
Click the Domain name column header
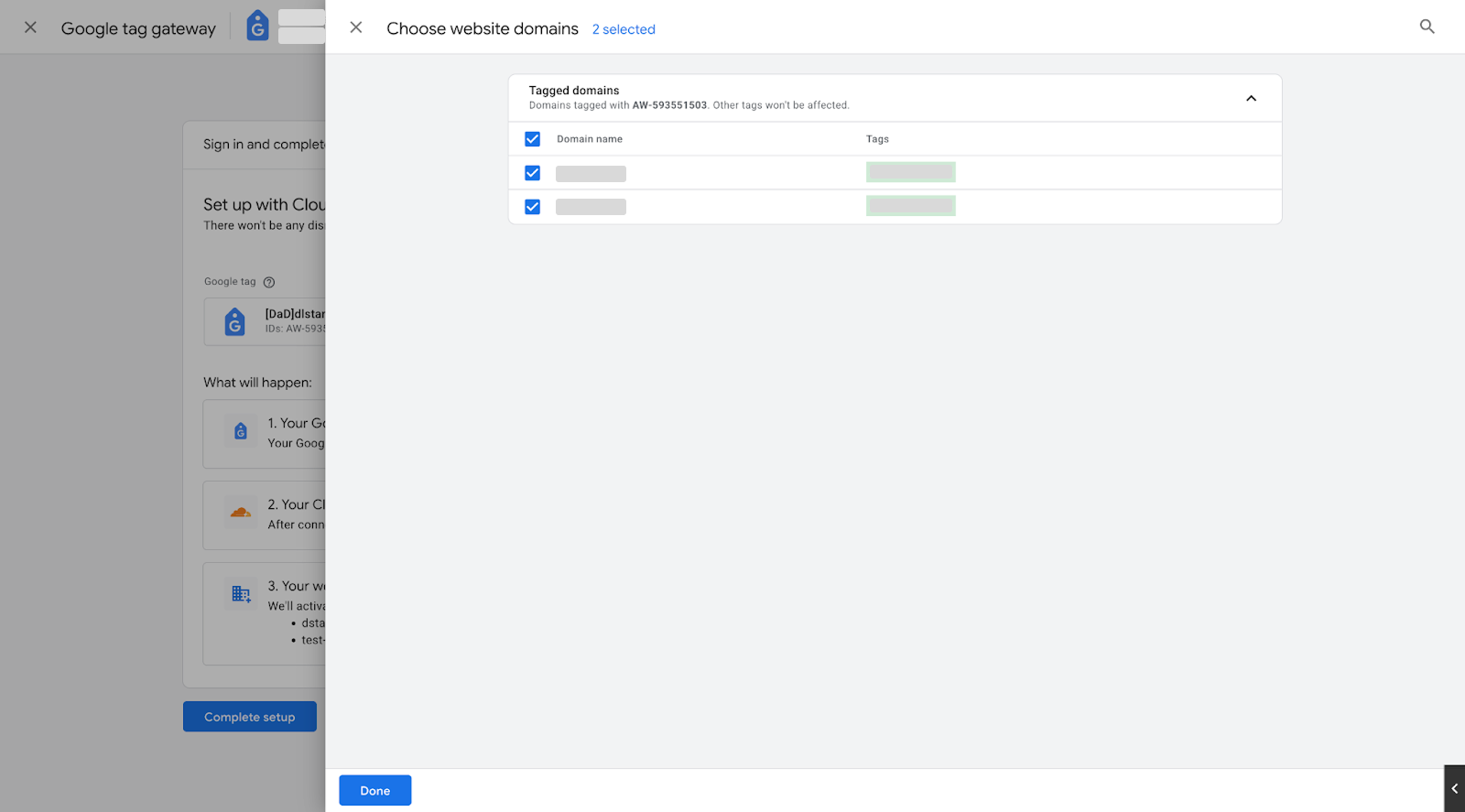click(x=590, y=139)
